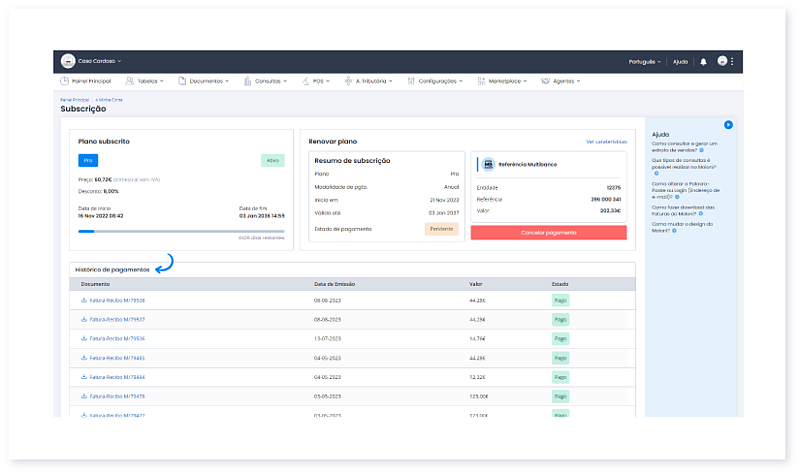Open Fatura-Recibo M/79478 link
Viewport: 800px width, 474px height.
click(117, 396)
